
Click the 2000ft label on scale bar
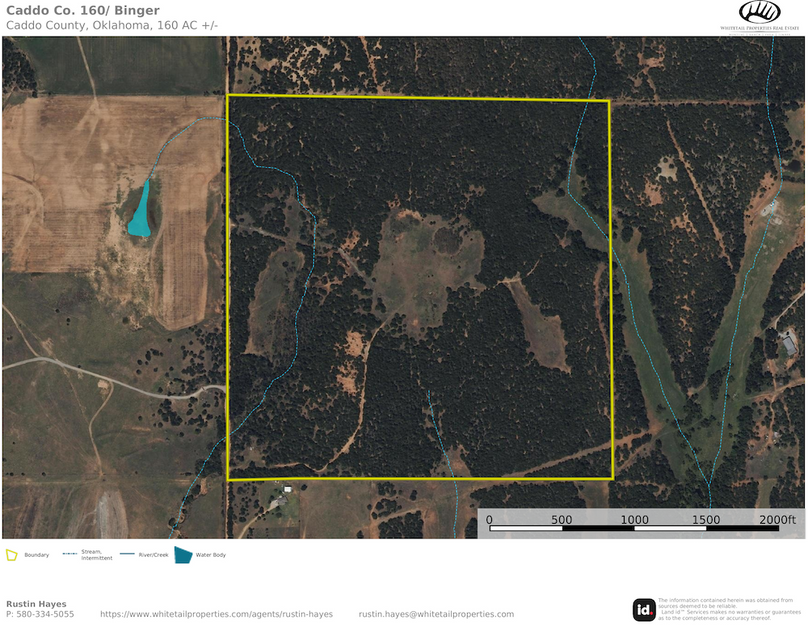(777, 520)
